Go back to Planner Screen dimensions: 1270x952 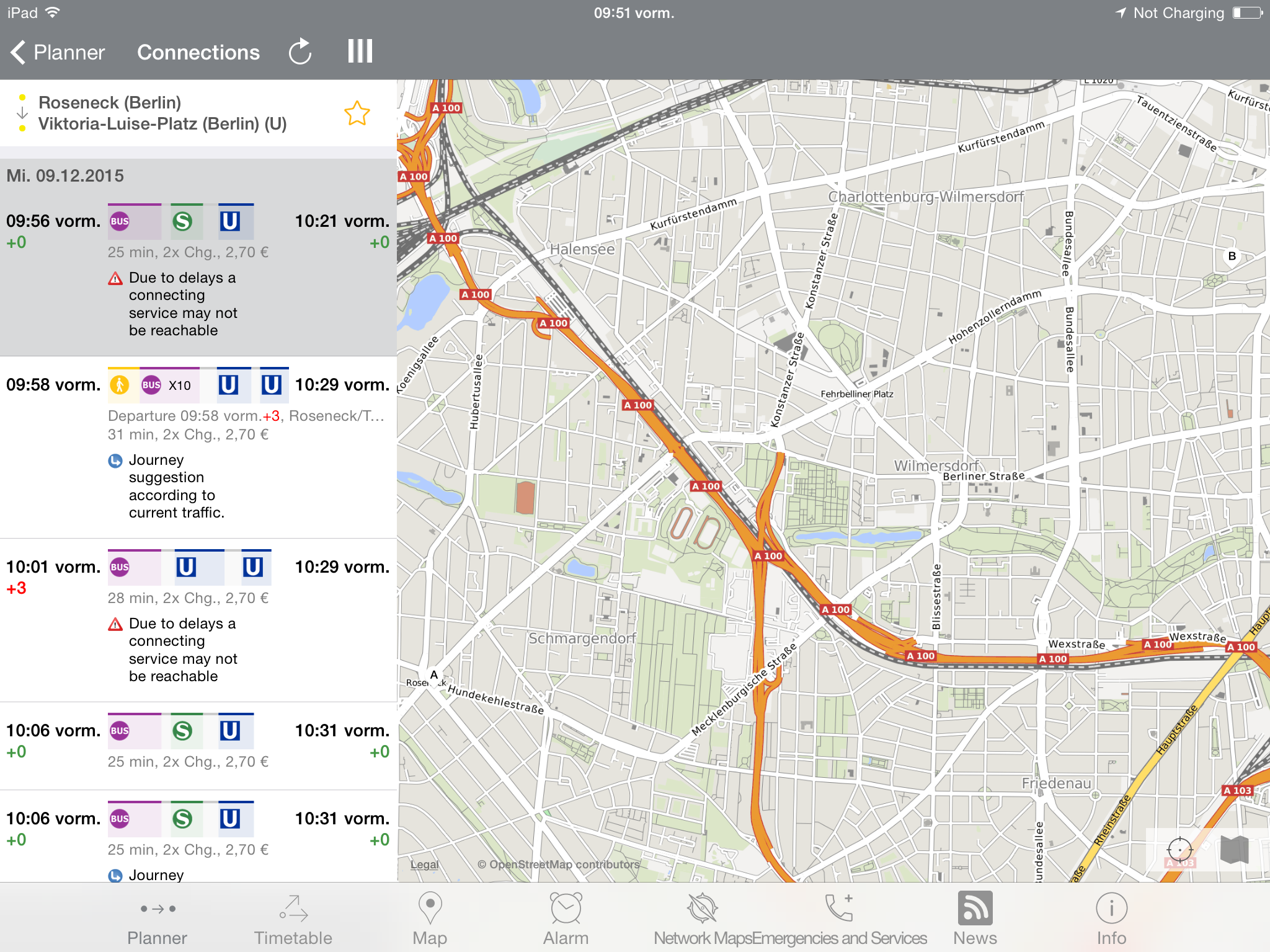click(58, 53)
